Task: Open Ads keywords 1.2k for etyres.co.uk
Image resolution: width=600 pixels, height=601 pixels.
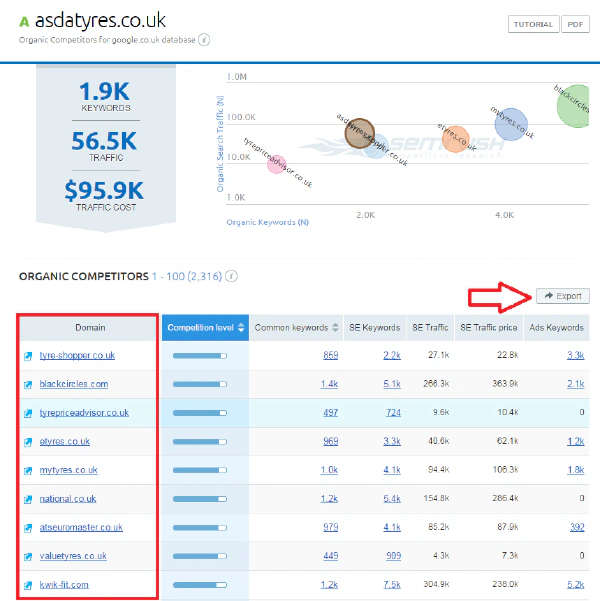Action: coord(575,441)
